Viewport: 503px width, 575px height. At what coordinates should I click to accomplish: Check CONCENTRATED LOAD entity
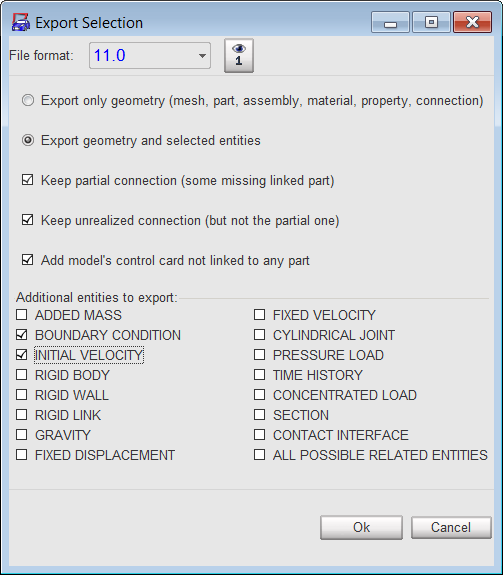[260, 395]
